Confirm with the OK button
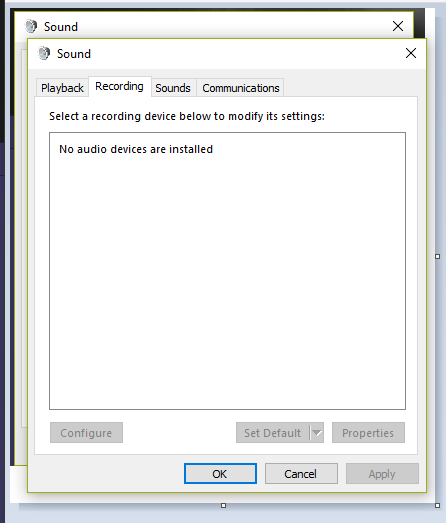 (220, 474)
